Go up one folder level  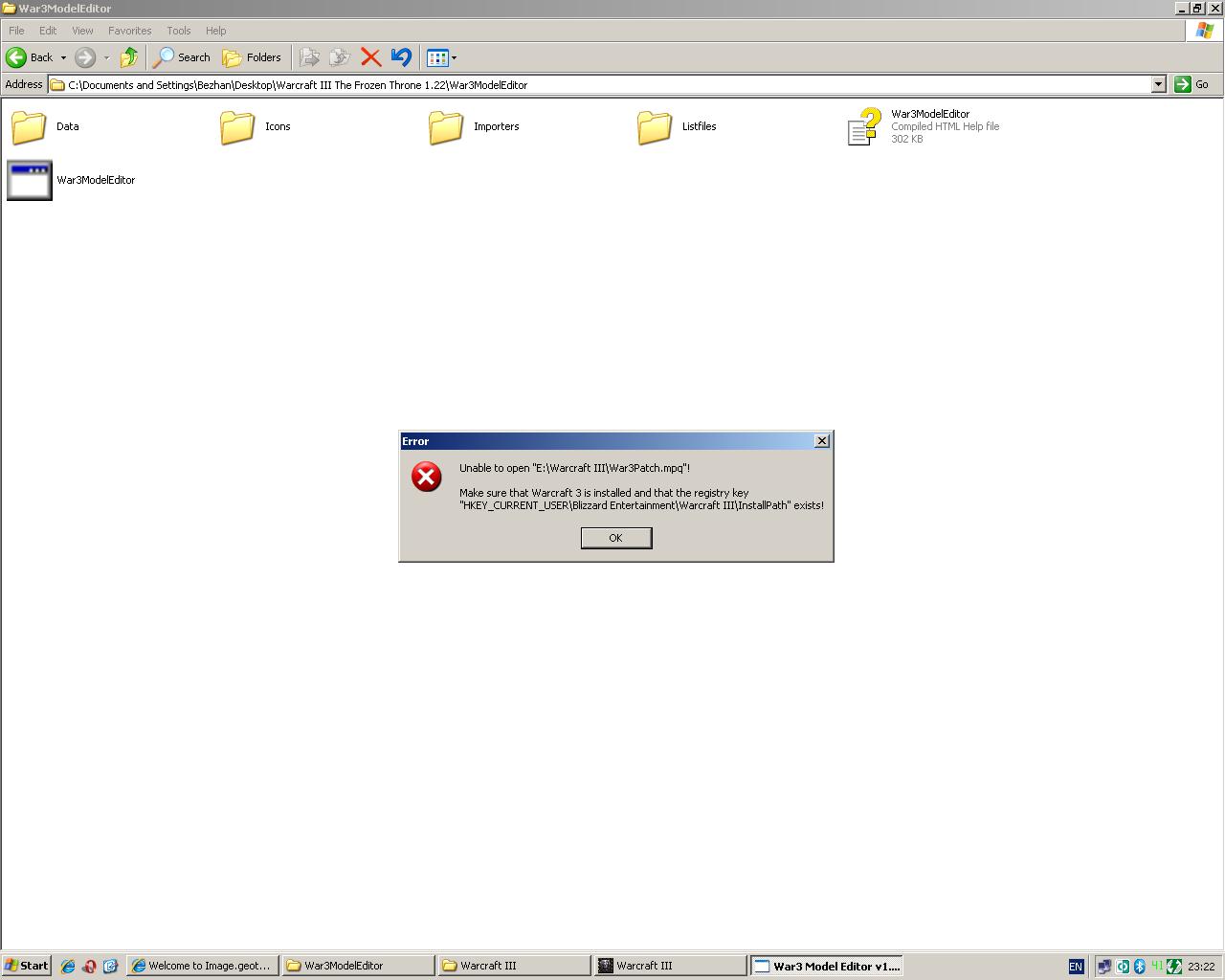point(129,57)
